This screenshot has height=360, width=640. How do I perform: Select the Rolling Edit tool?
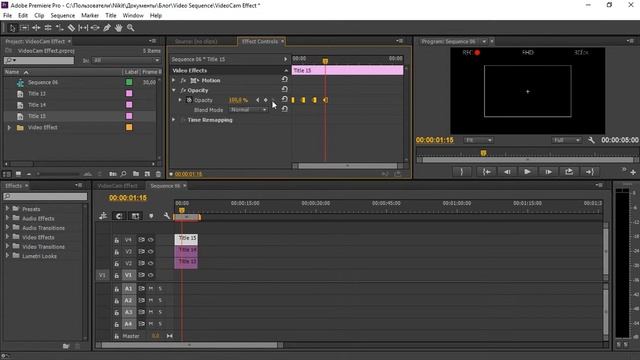click(48, 28)
